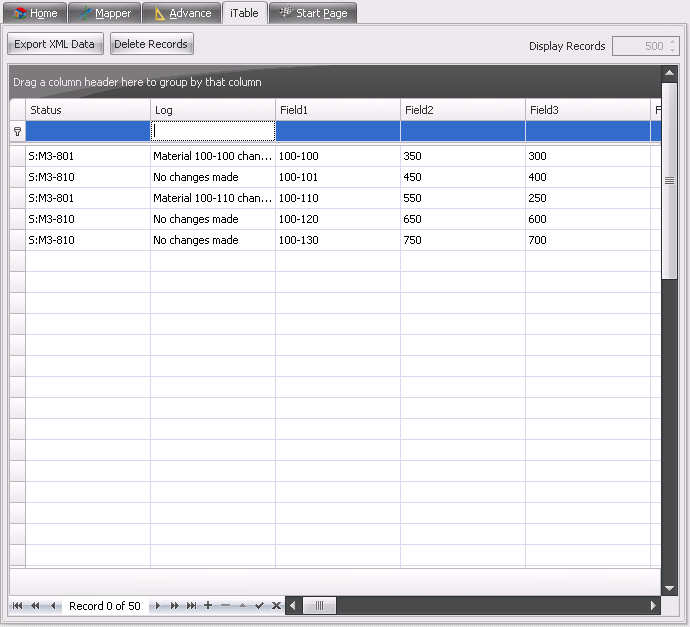Image resolution: width=690 pixels, height=627 pixels.
Task: Click the group-by panel 'Drag a column header here'
Action: 335,82
